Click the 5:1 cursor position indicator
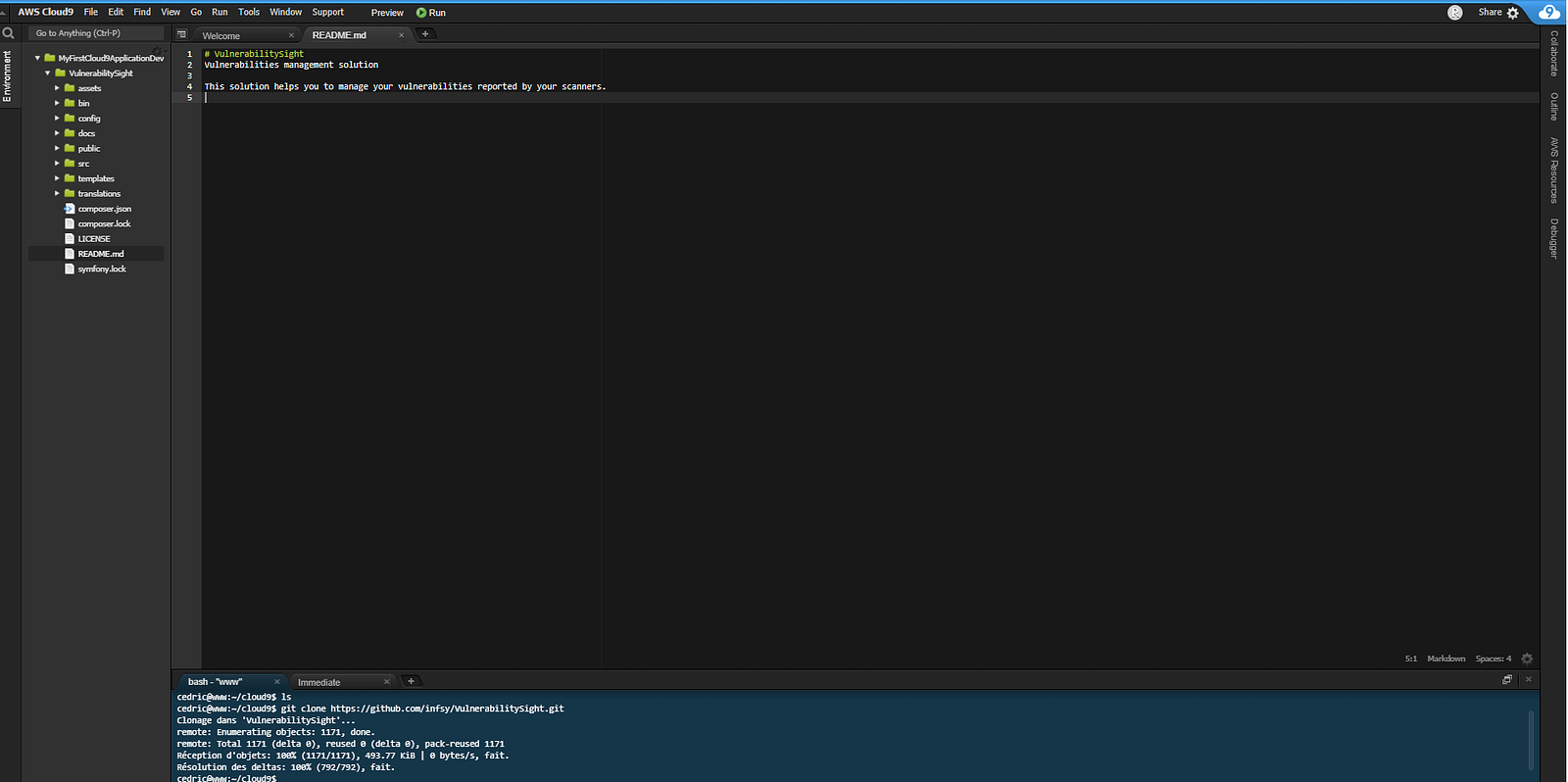Screen dimensions: 1568x782 point(1411,659)
